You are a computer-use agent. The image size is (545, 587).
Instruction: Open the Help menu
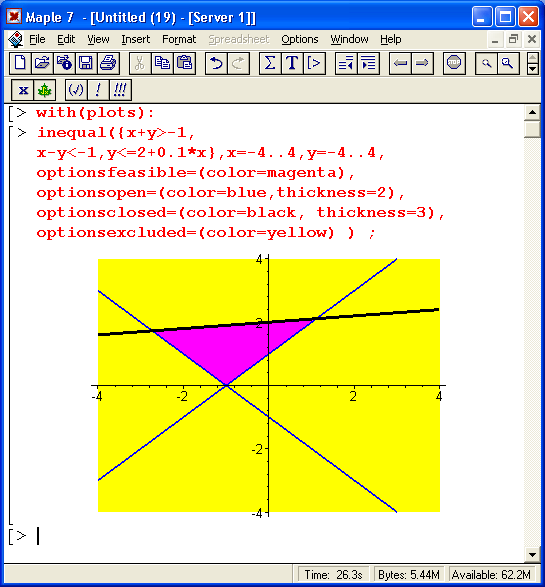click(390, 39)
